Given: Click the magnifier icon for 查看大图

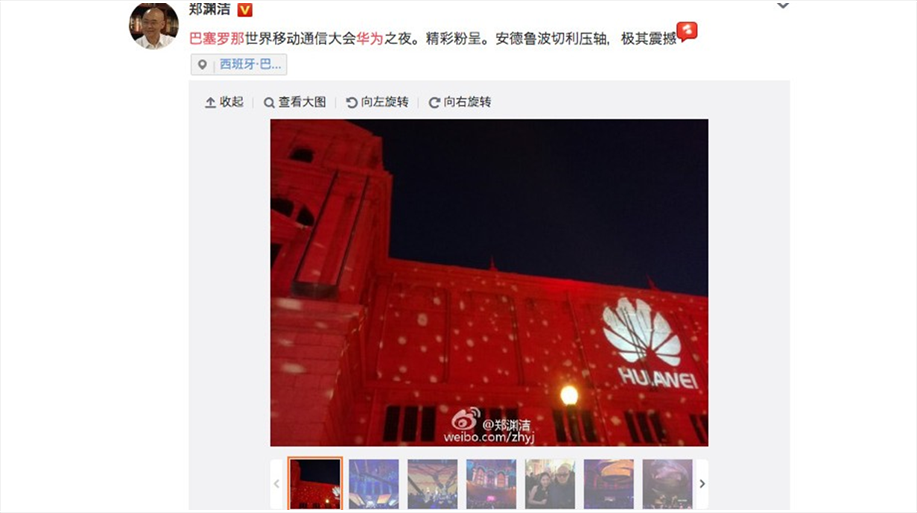Looking at the screenshot, I should tap(269, 102).
